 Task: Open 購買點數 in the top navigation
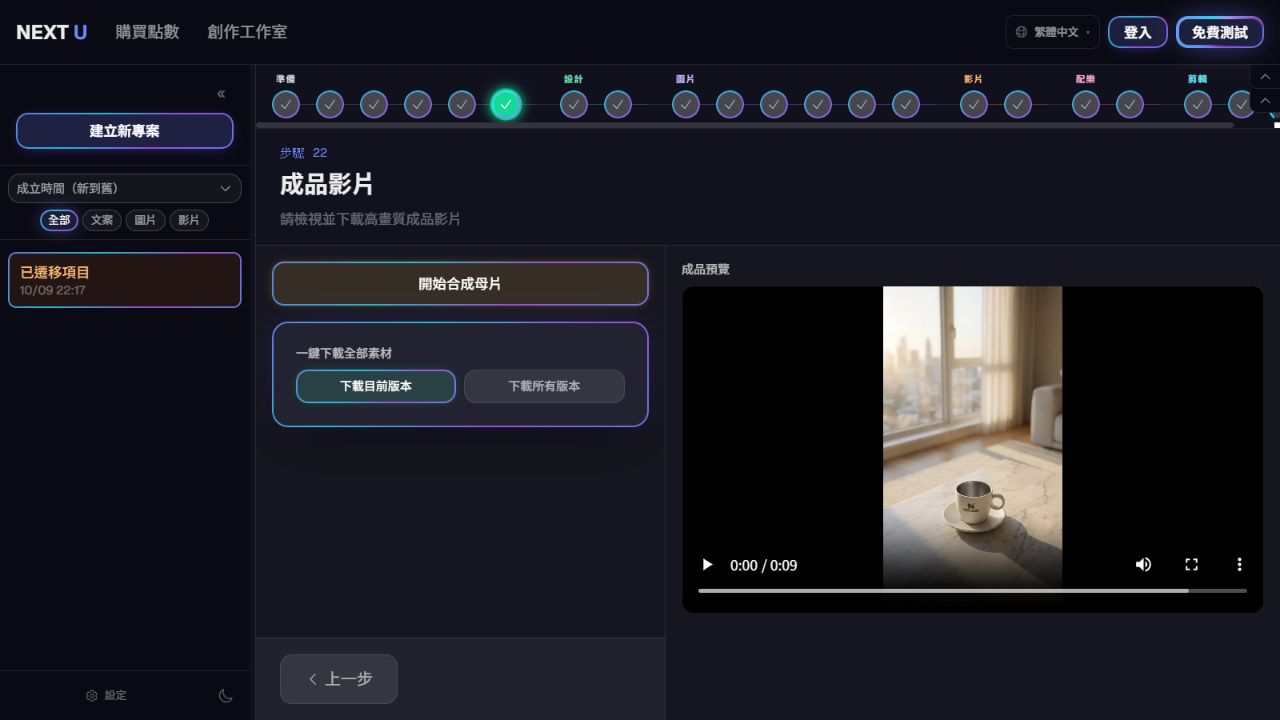147,32
